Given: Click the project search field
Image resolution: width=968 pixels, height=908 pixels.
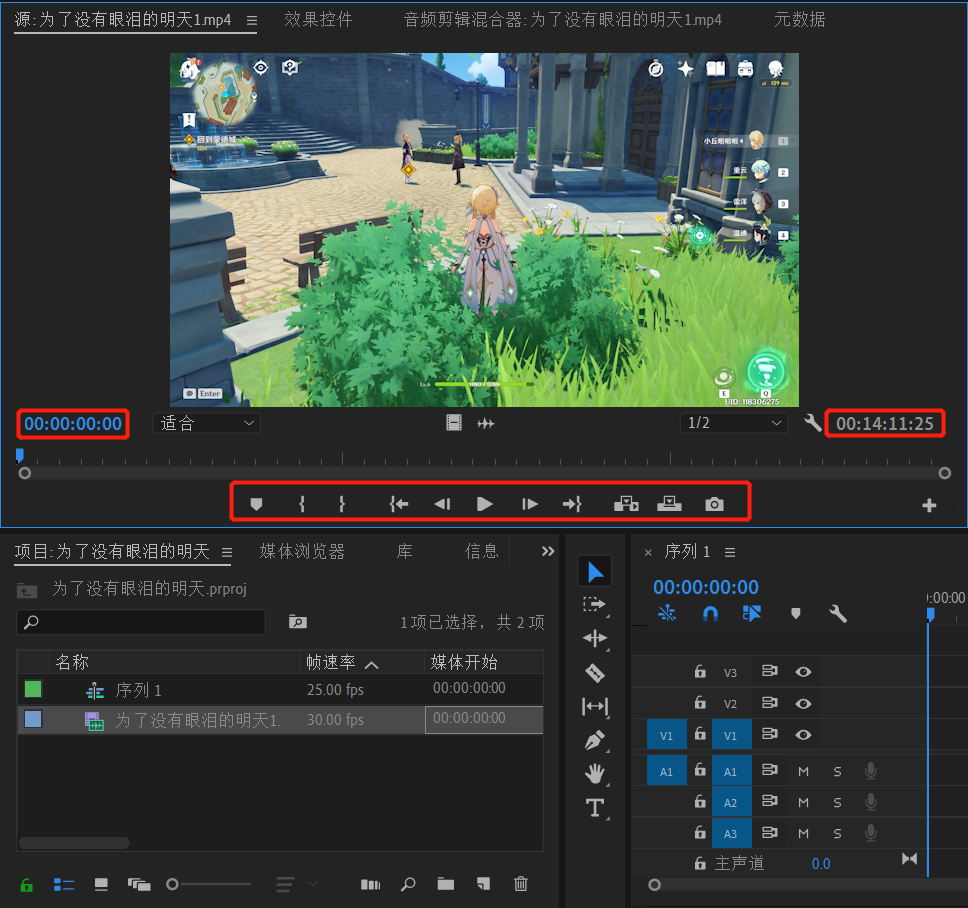Looking at the screenshot, I should tap(141, 622).
